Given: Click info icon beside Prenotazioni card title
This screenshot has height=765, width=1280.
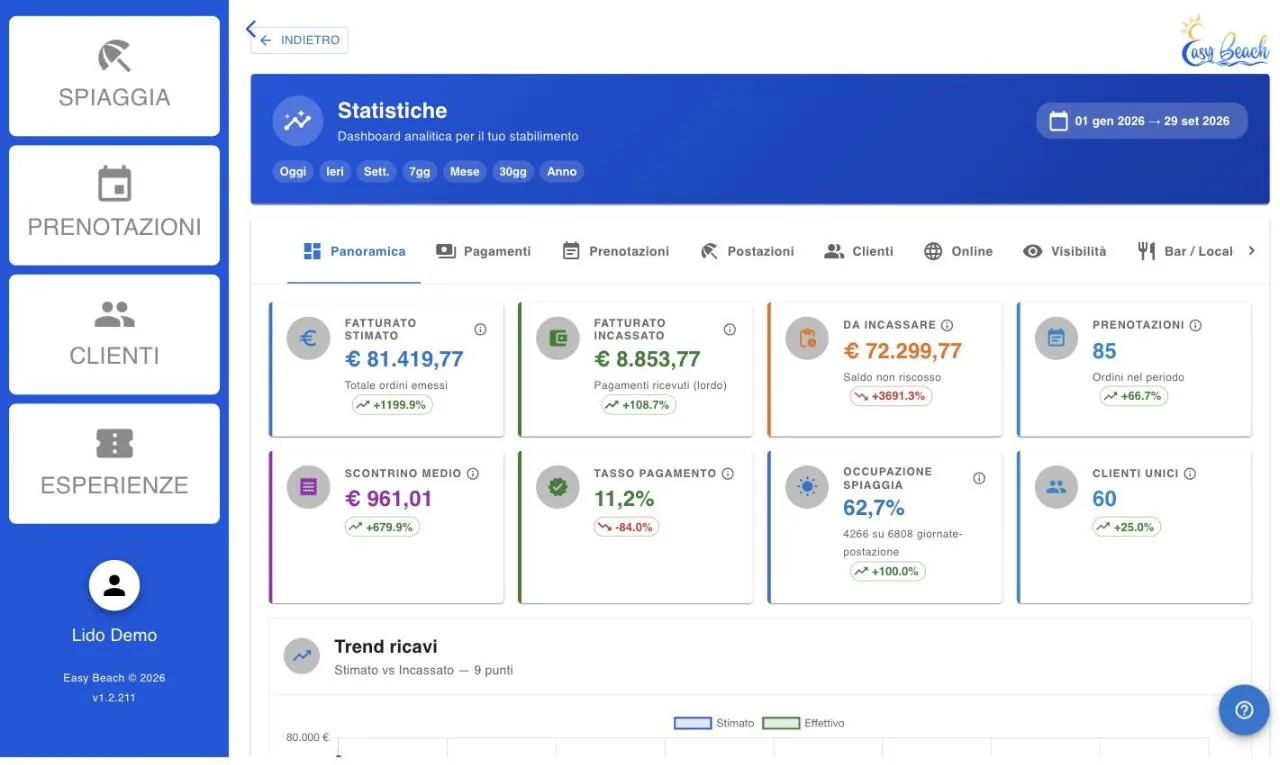Looking at the screenshot, I should [1195, 325].
